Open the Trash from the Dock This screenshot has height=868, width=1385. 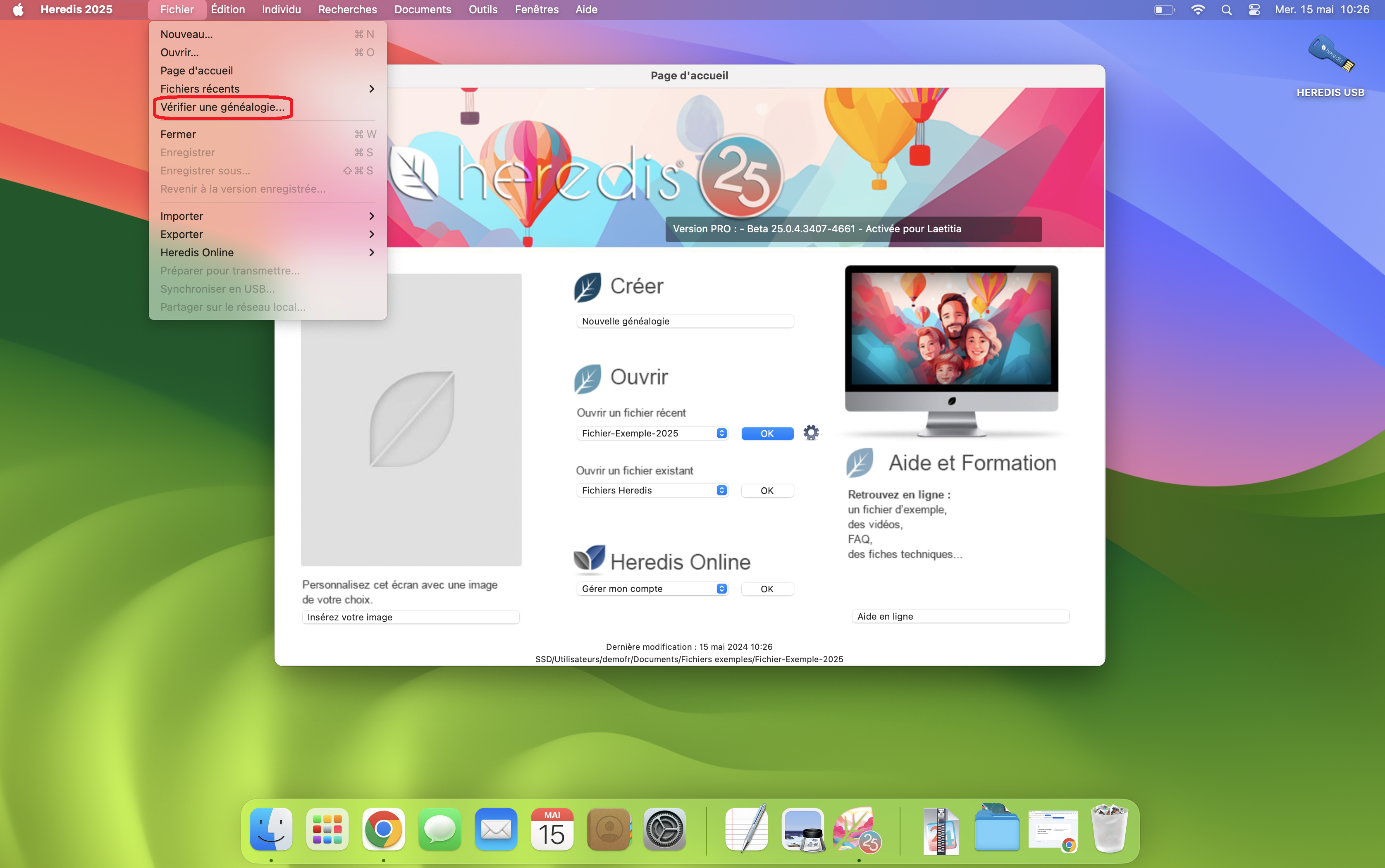pyautogui.click(x=1109, y=829)
